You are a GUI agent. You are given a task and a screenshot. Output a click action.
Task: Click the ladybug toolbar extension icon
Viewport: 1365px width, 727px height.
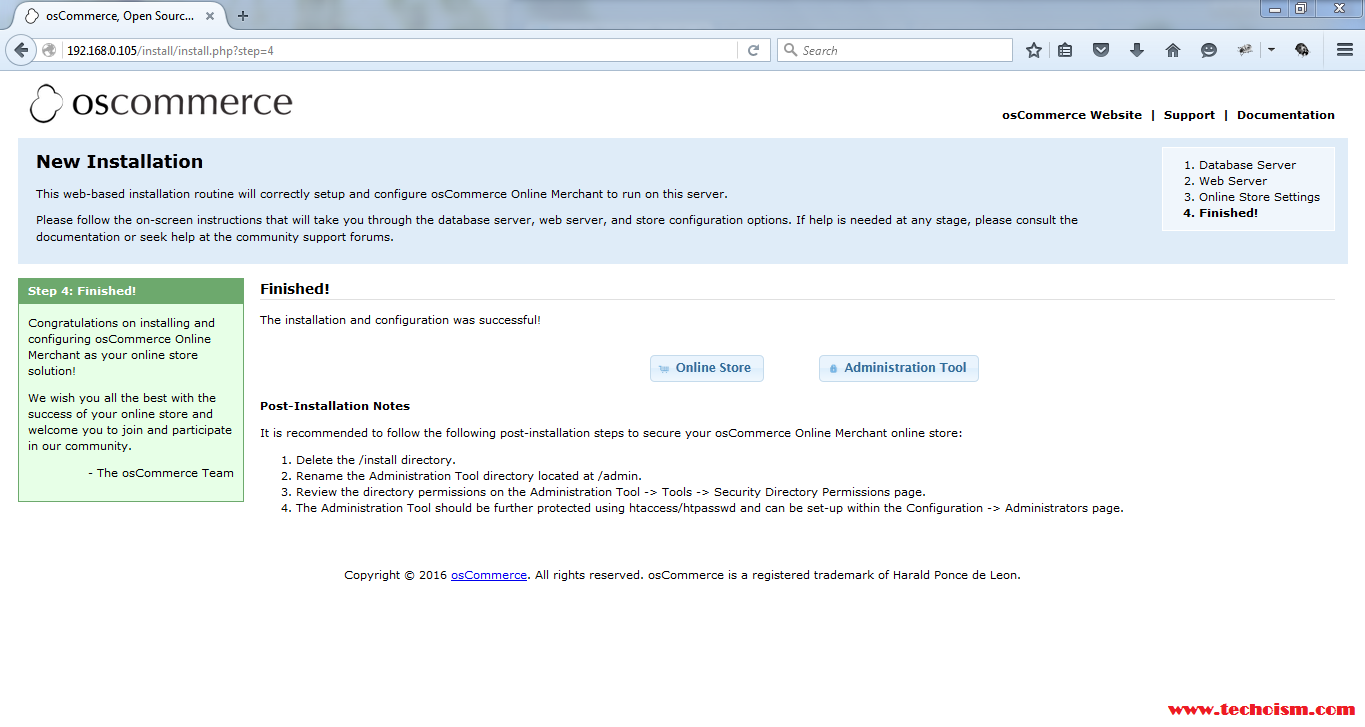[1302, 50]
